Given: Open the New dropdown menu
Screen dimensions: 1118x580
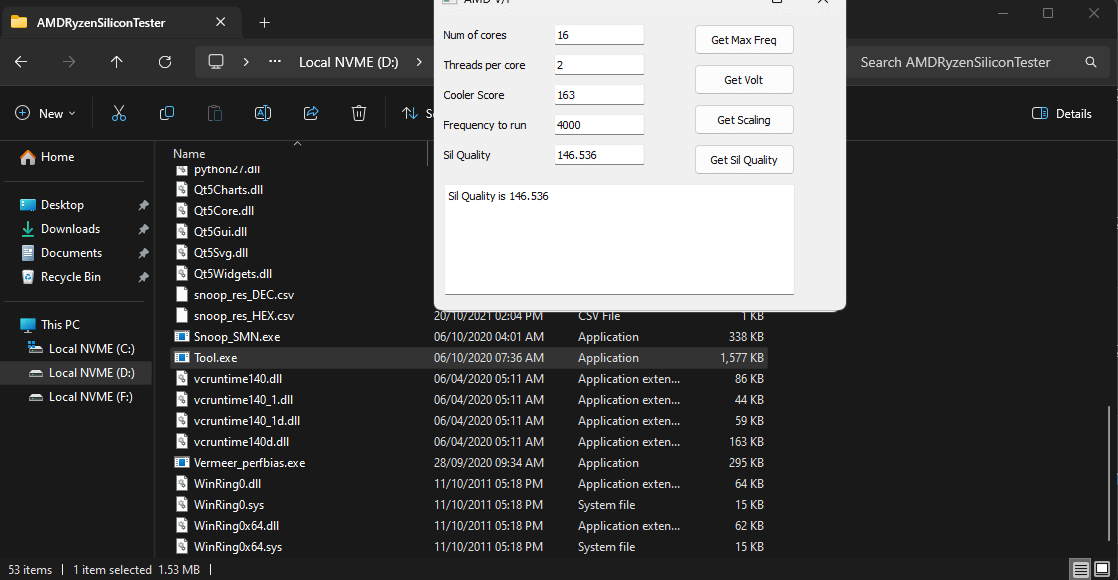Looking at the screenshot, I should tap(45, 113).
